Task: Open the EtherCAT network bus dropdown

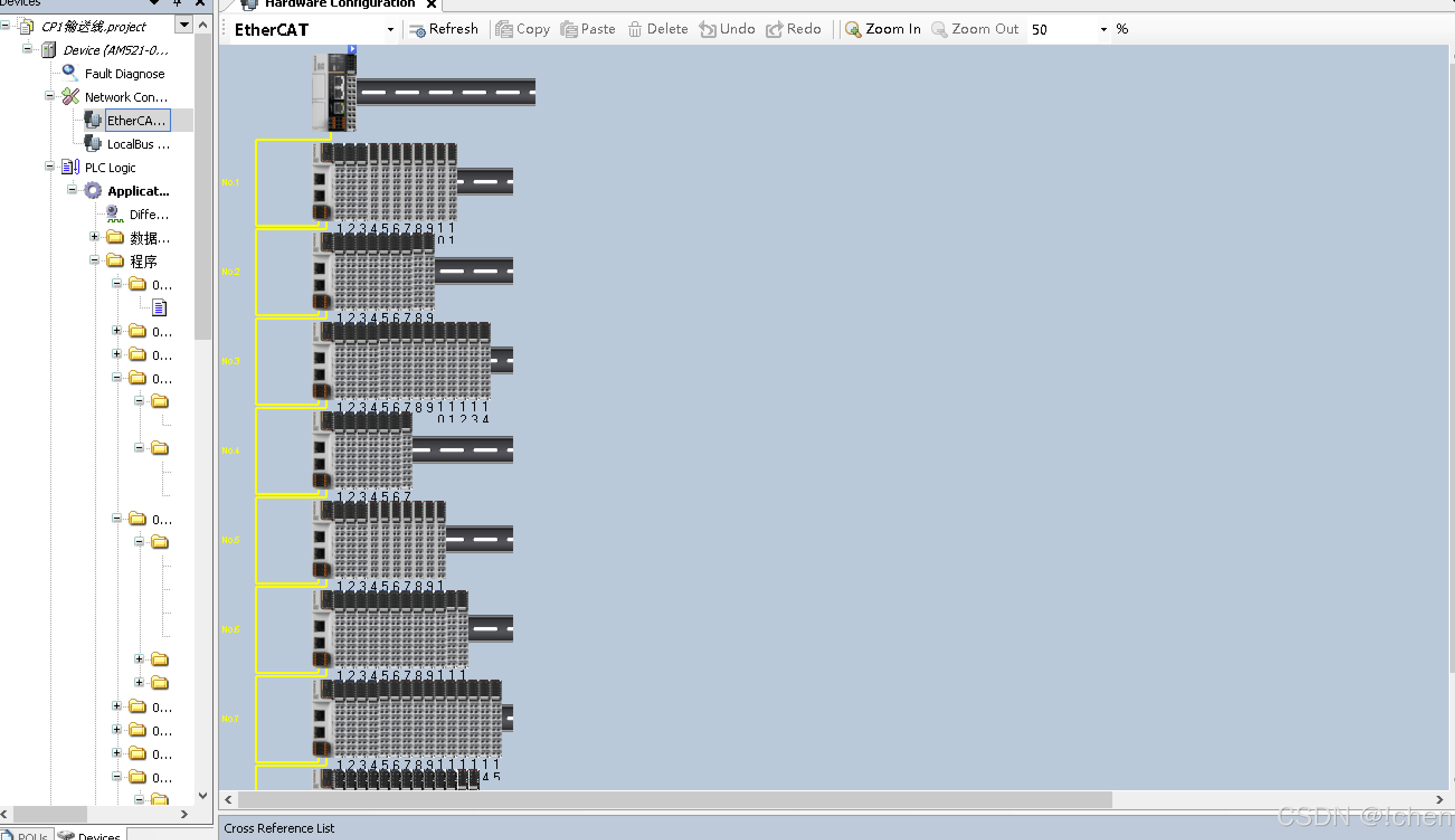Action: pos(391,30)
